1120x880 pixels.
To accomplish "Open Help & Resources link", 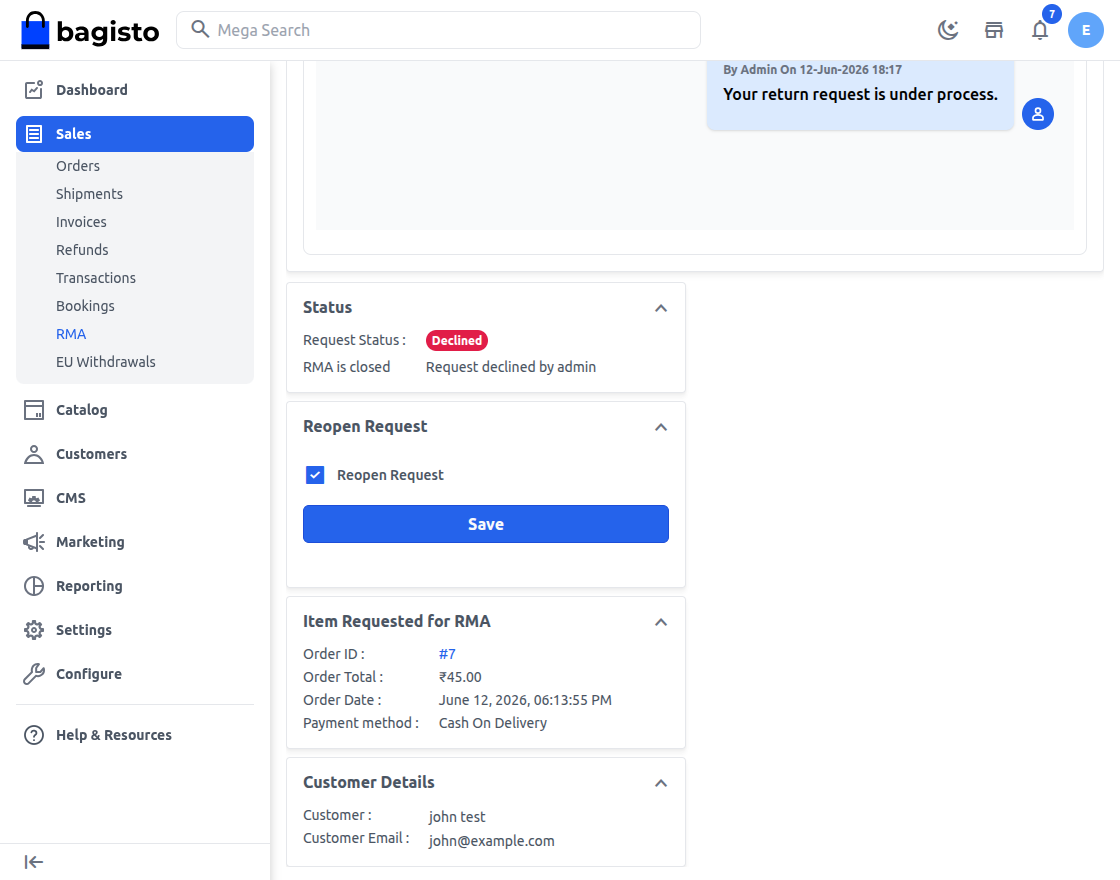I will click(x=114, y=735).
